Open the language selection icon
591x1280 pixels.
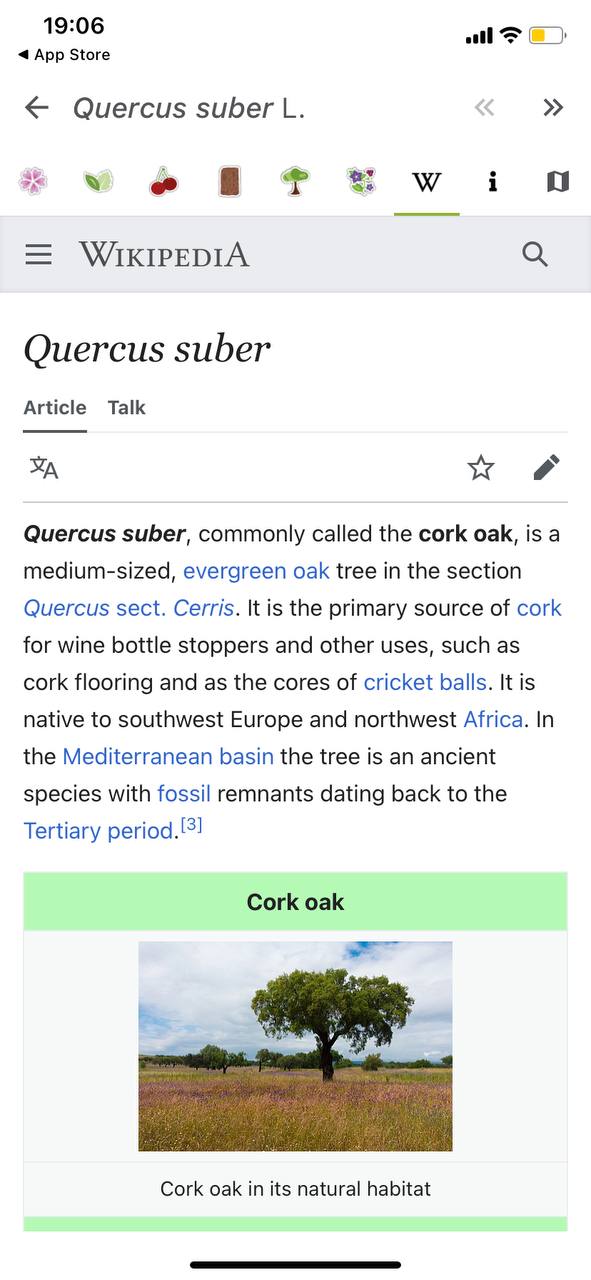[x=44, y=467]
